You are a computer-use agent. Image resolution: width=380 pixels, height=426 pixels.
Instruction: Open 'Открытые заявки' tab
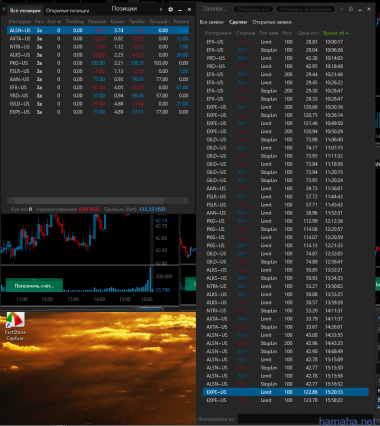pyautogui.click(x=272, y=22)
